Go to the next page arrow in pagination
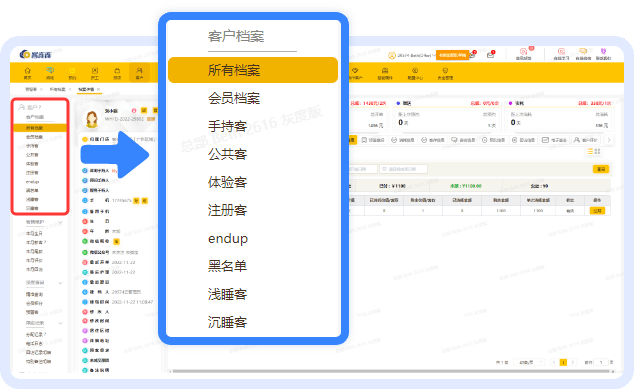Viewport: 634px width, 389px height. click(x=573, y=362)
